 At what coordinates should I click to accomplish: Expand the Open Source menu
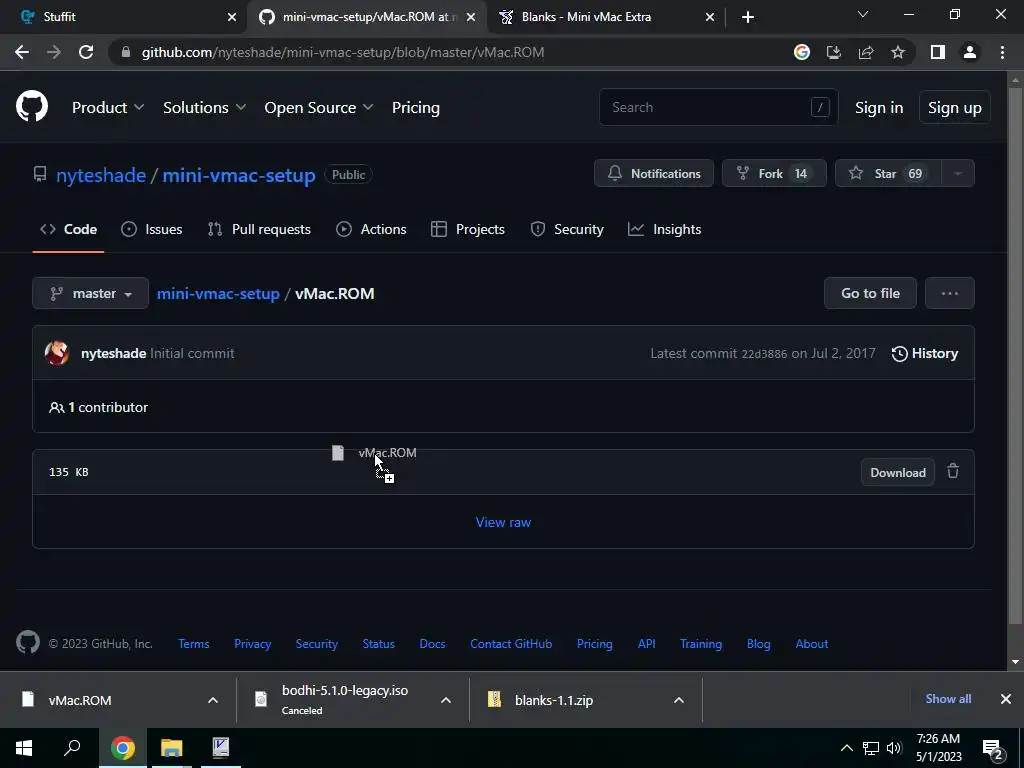[319, 107]
